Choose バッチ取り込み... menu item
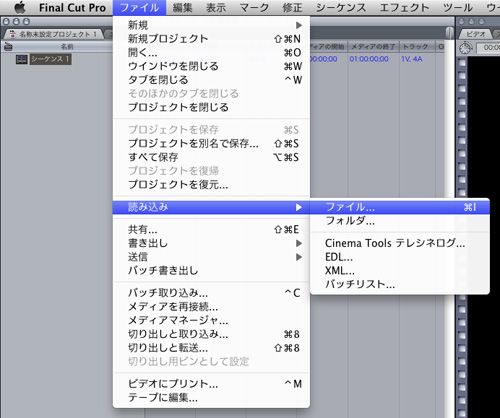The width and height of the screenshot is (500, 418). point(211,293)
